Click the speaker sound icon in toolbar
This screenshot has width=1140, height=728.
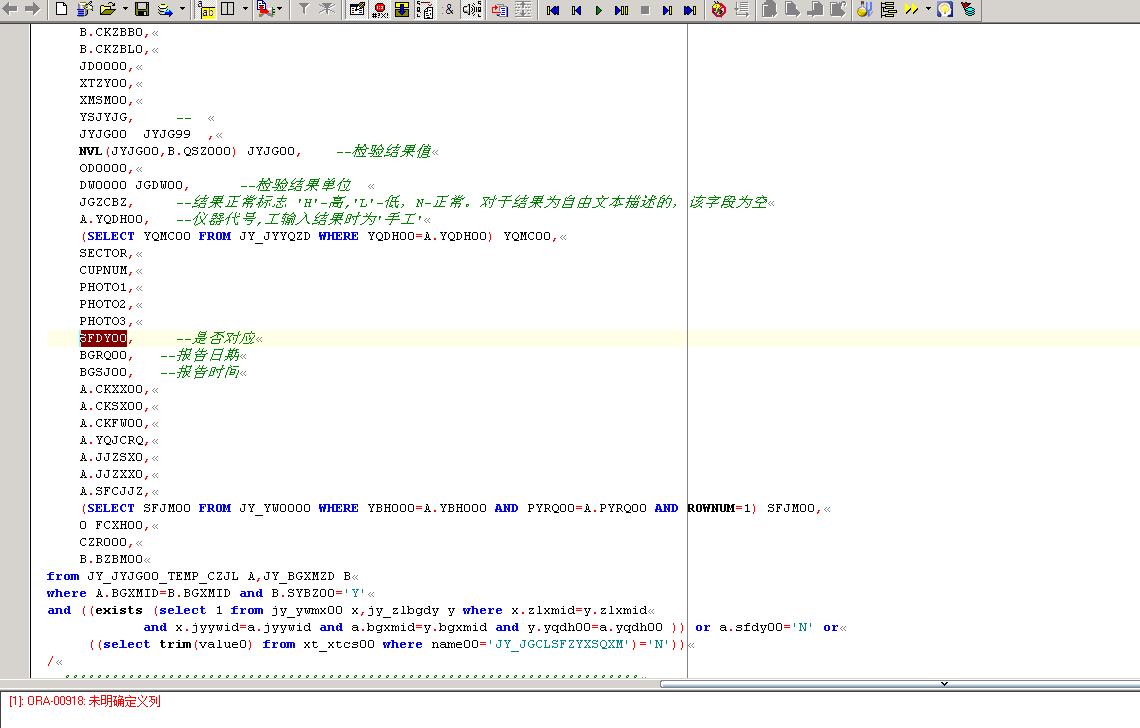(x=471, y=10)
